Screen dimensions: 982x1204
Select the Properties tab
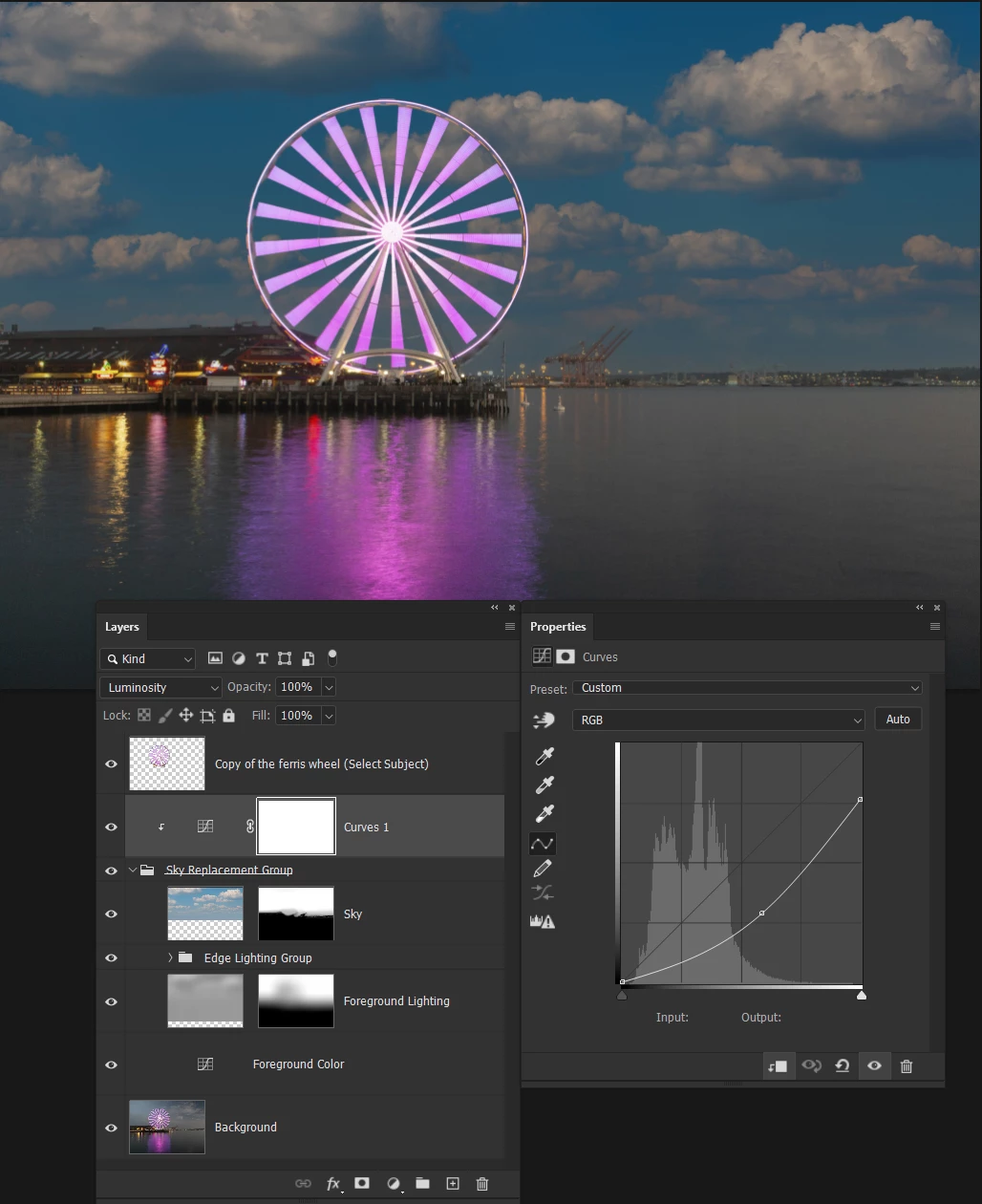click(x=558, y=627)
